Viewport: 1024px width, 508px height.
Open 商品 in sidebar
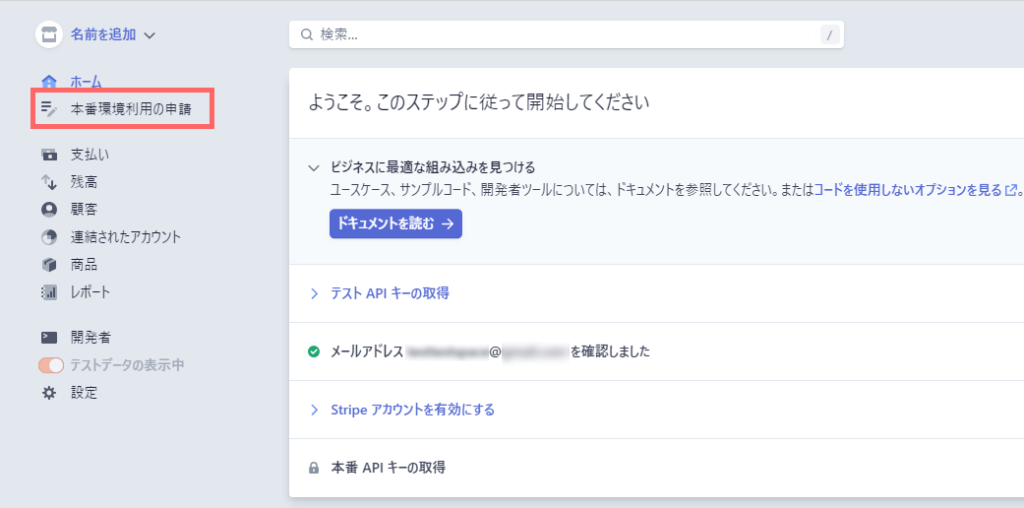tap(84, 264)
